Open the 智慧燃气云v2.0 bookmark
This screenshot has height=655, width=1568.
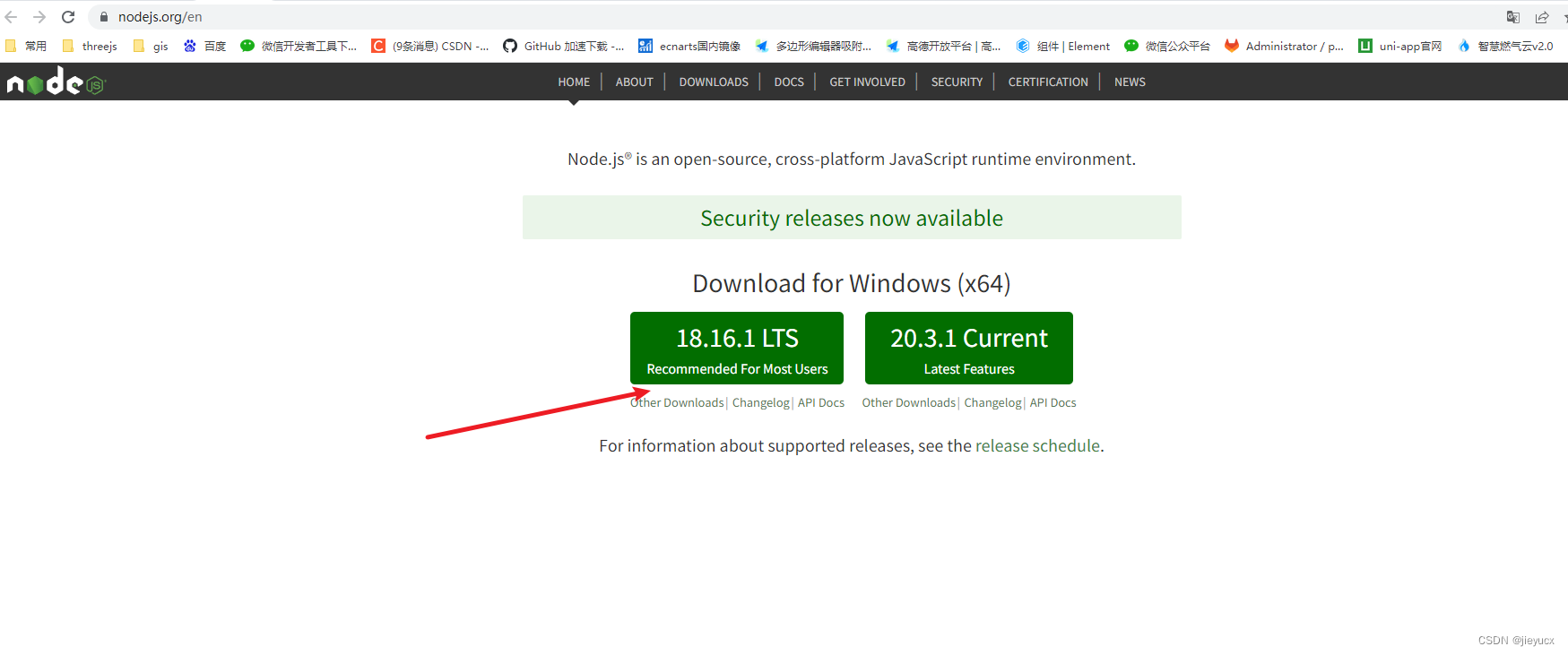click(x=1505, y=46)
